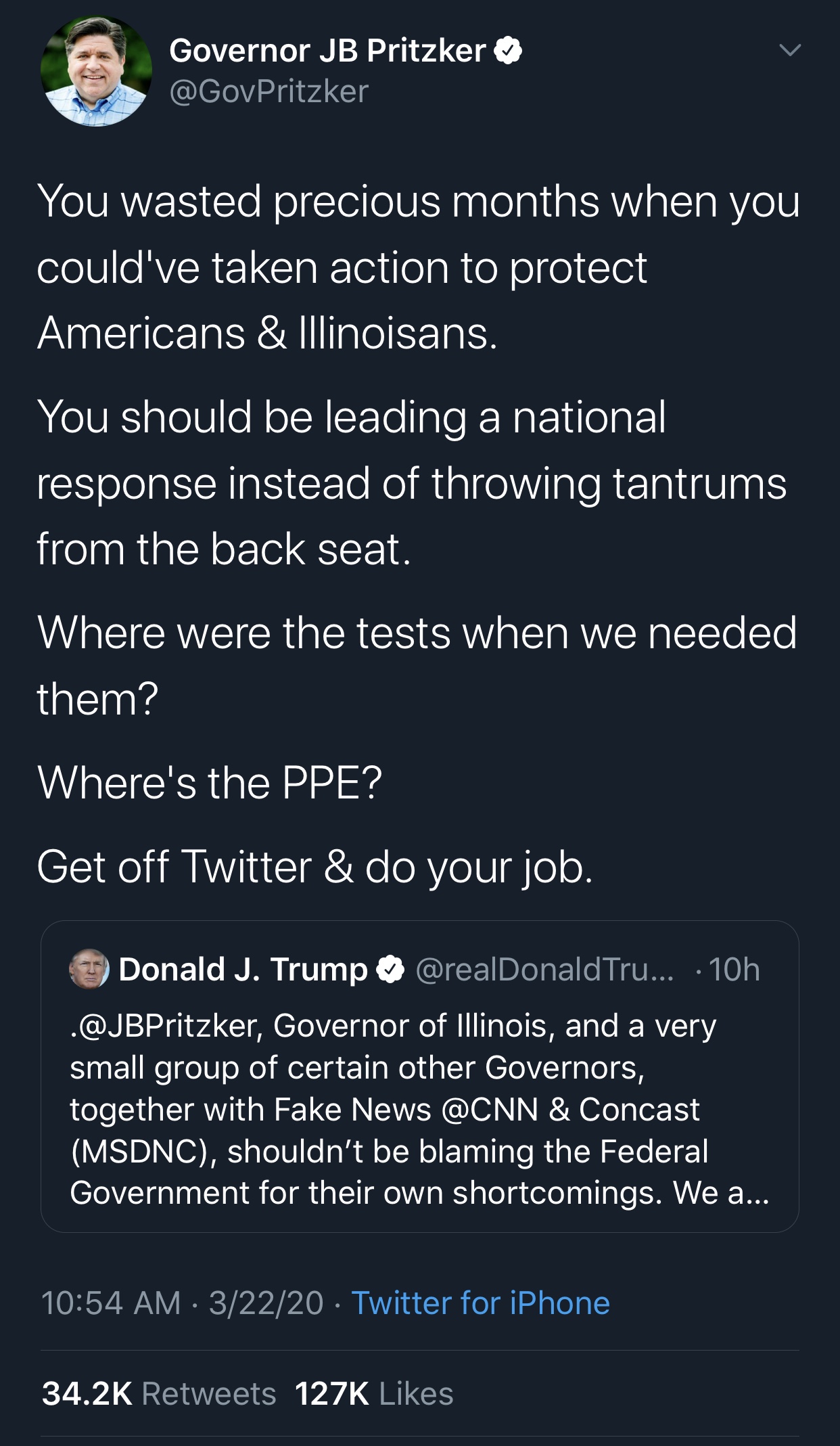
Task: Click the 10h timestamp on quoted tweet
Action: click(x=734, y=970)
